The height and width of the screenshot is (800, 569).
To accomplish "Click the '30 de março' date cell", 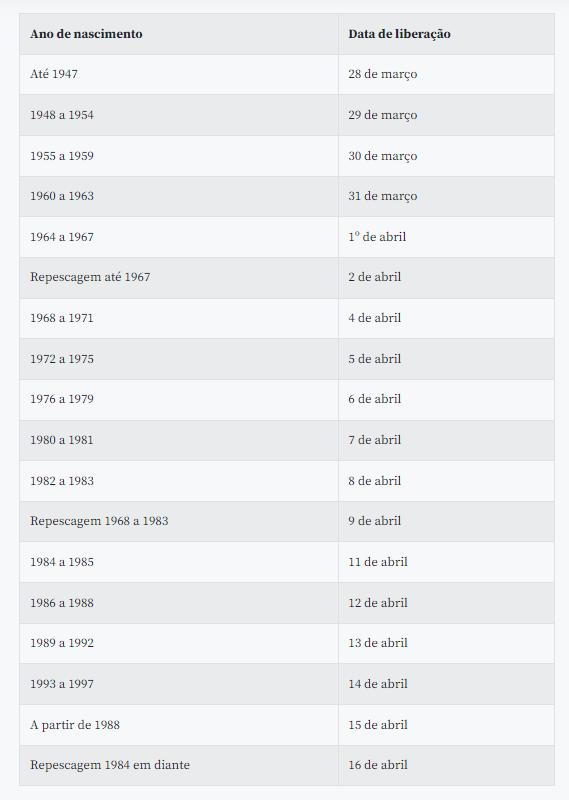I will pos(447,156).
